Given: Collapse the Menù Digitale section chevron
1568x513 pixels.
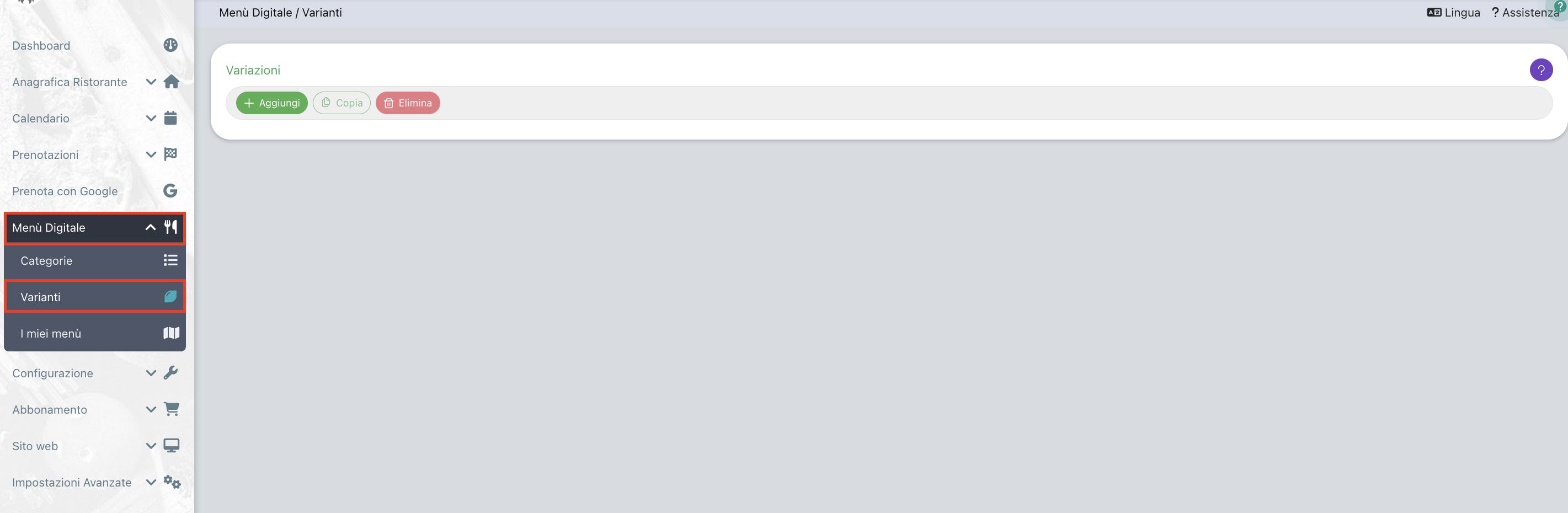Looking at the screenshot, I should [x=151, y=228].
